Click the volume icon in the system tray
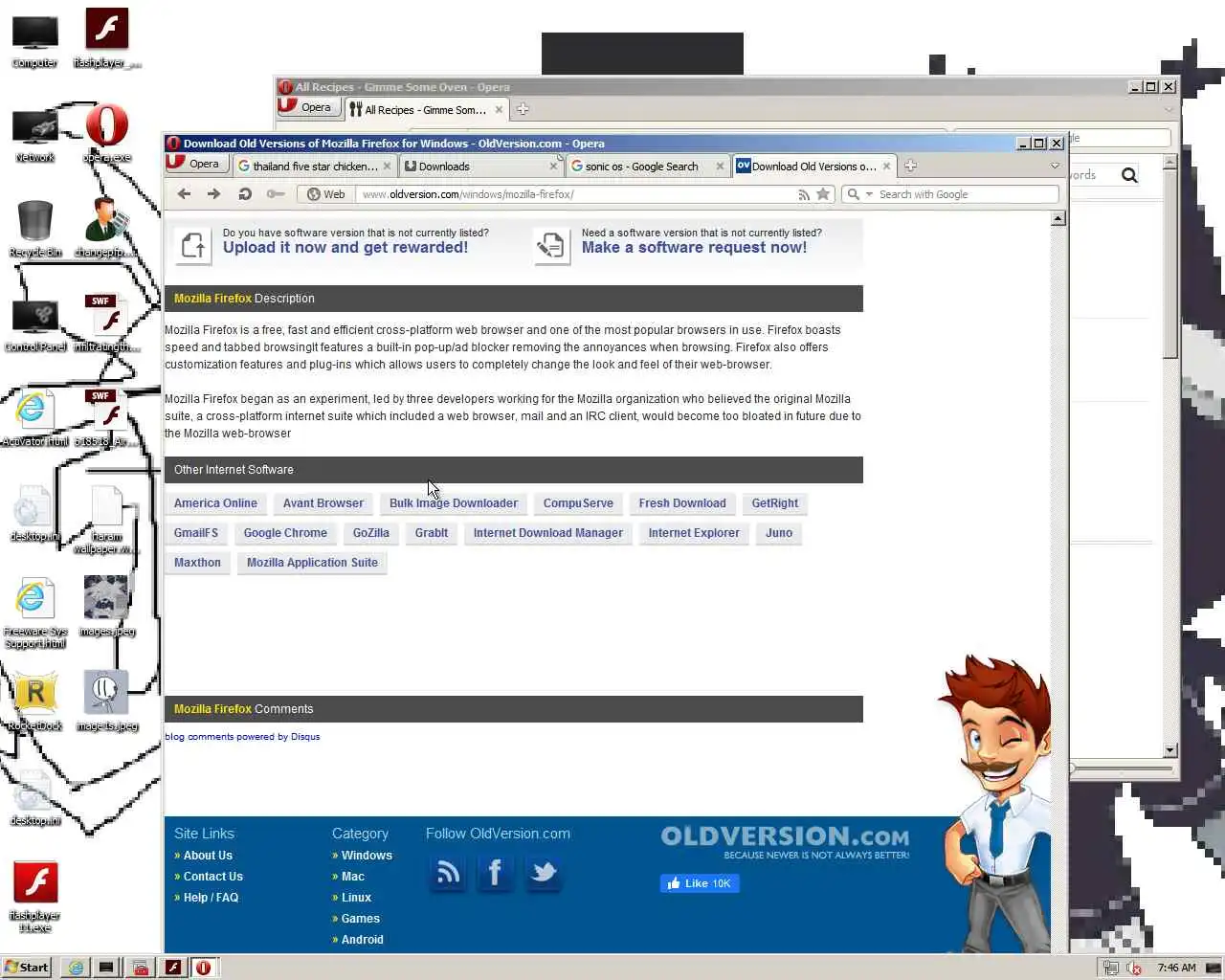This screenshot has height=980, width=1225. coord(1135,968)
